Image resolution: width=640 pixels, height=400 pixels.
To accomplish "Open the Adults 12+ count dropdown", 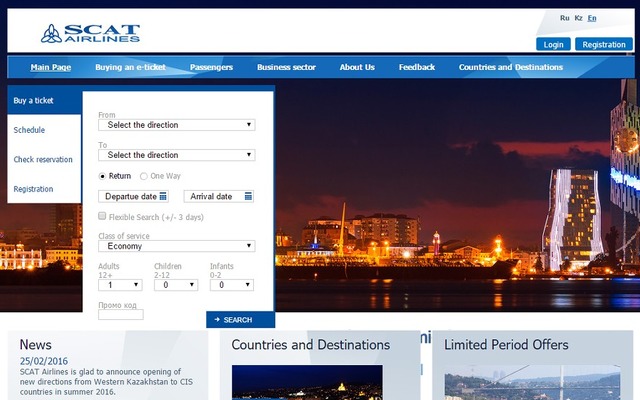I will tap(120, 285).
